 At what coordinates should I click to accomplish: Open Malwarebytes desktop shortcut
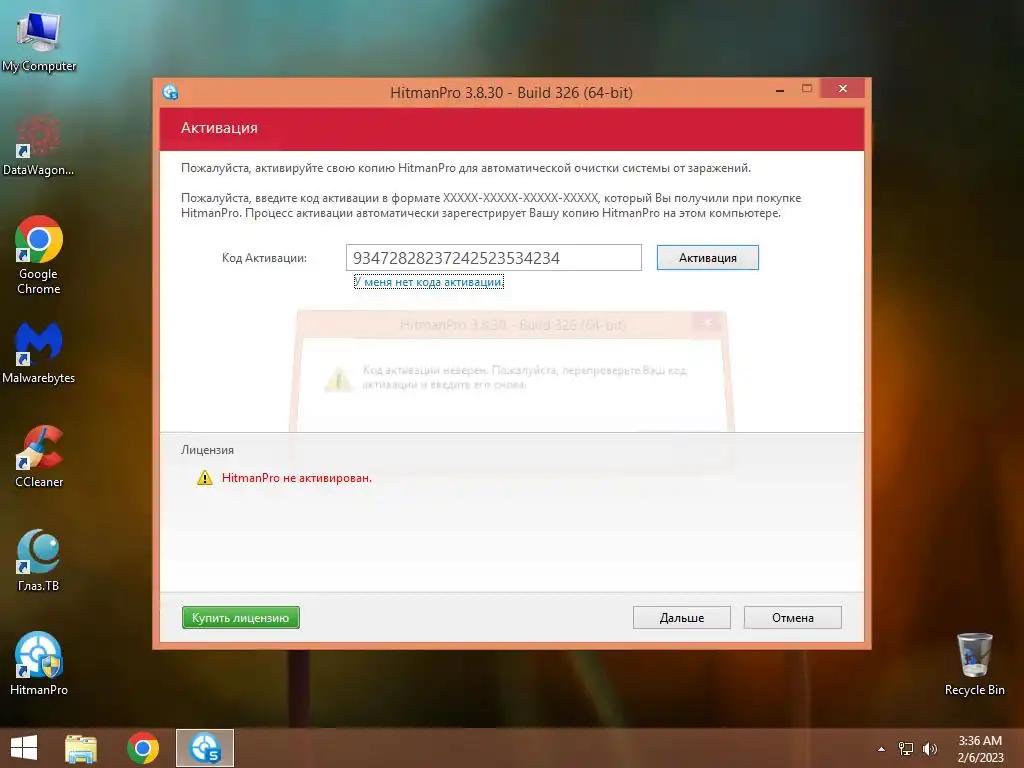tap(39, 353)
